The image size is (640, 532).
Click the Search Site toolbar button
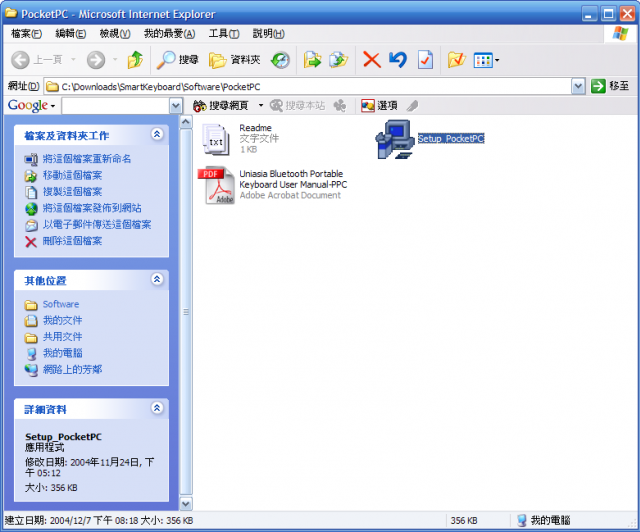point(298,106)
